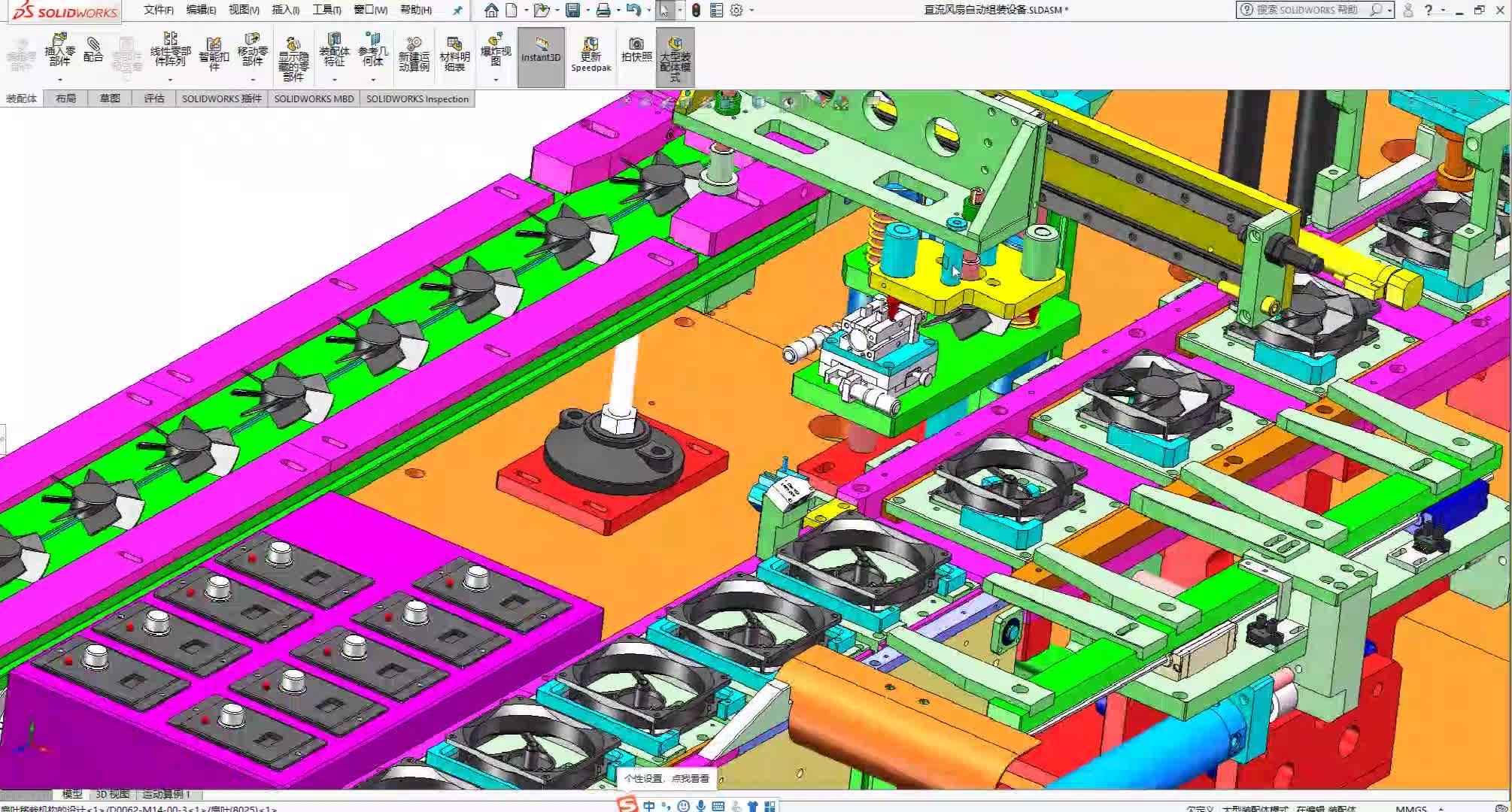The height and width of the screenshot is (812, 1512).
Task: Open the Edit (编辑) menu
Action: coord(201,10)
